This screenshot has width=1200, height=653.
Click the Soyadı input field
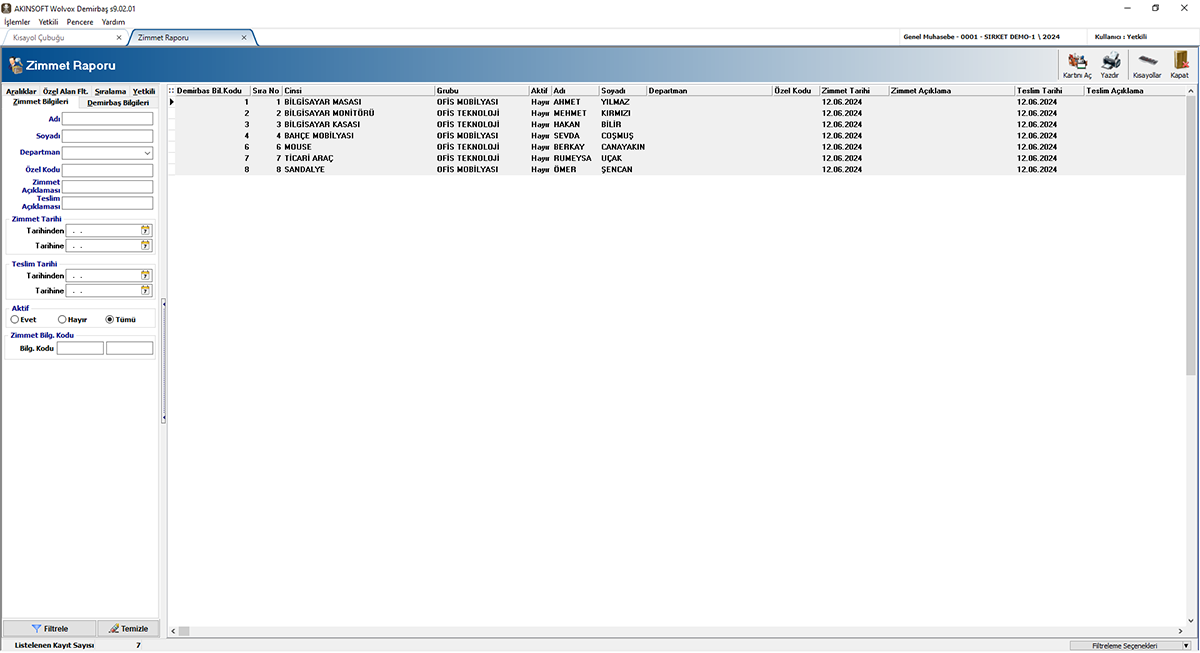(x=107, y=136)
